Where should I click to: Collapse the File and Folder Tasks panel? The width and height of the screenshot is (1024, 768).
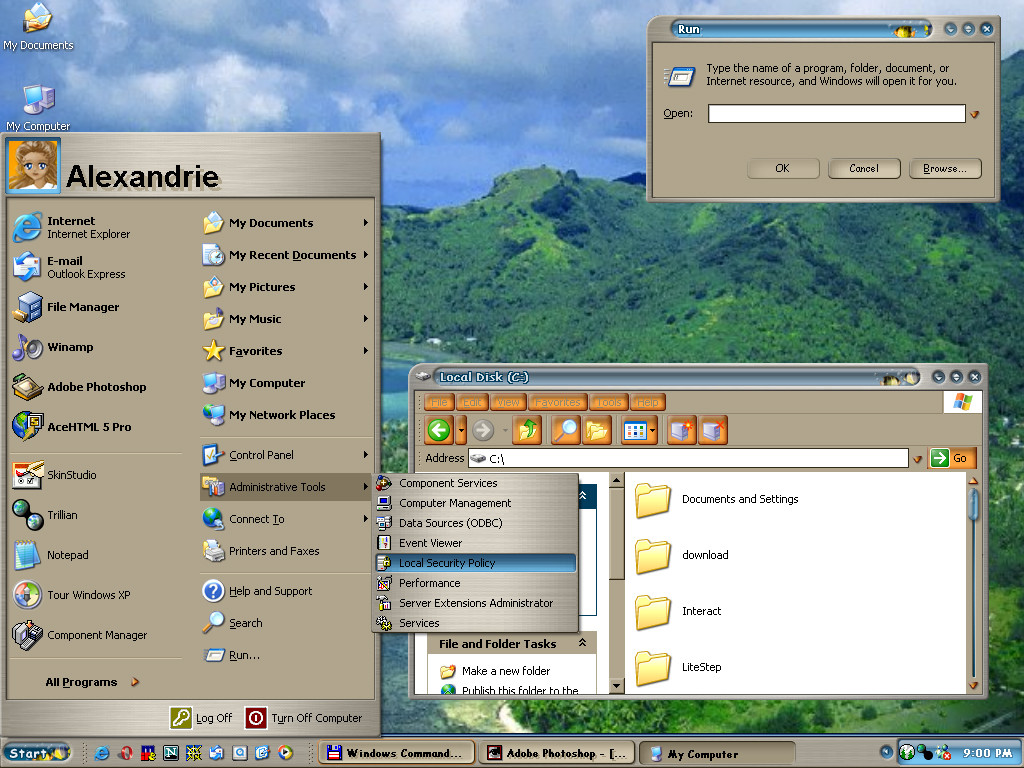[x=582, y=643]
